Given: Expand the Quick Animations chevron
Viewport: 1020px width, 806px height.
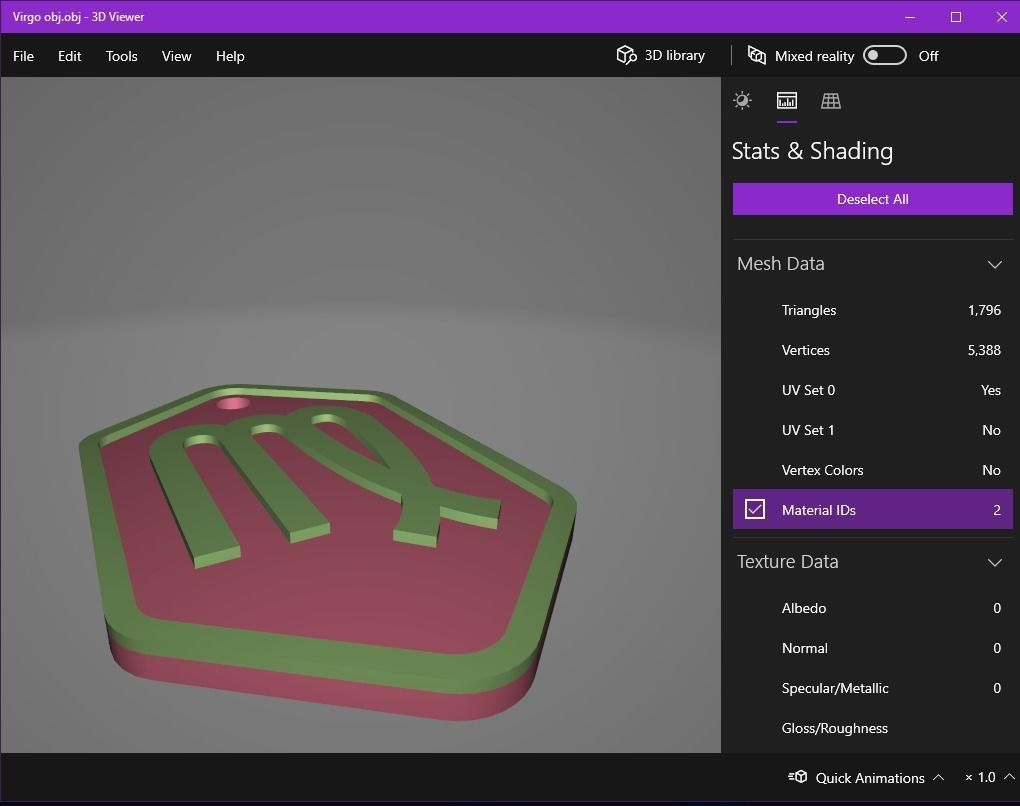Looking at the screenshot, I should [x=938, y=777].
